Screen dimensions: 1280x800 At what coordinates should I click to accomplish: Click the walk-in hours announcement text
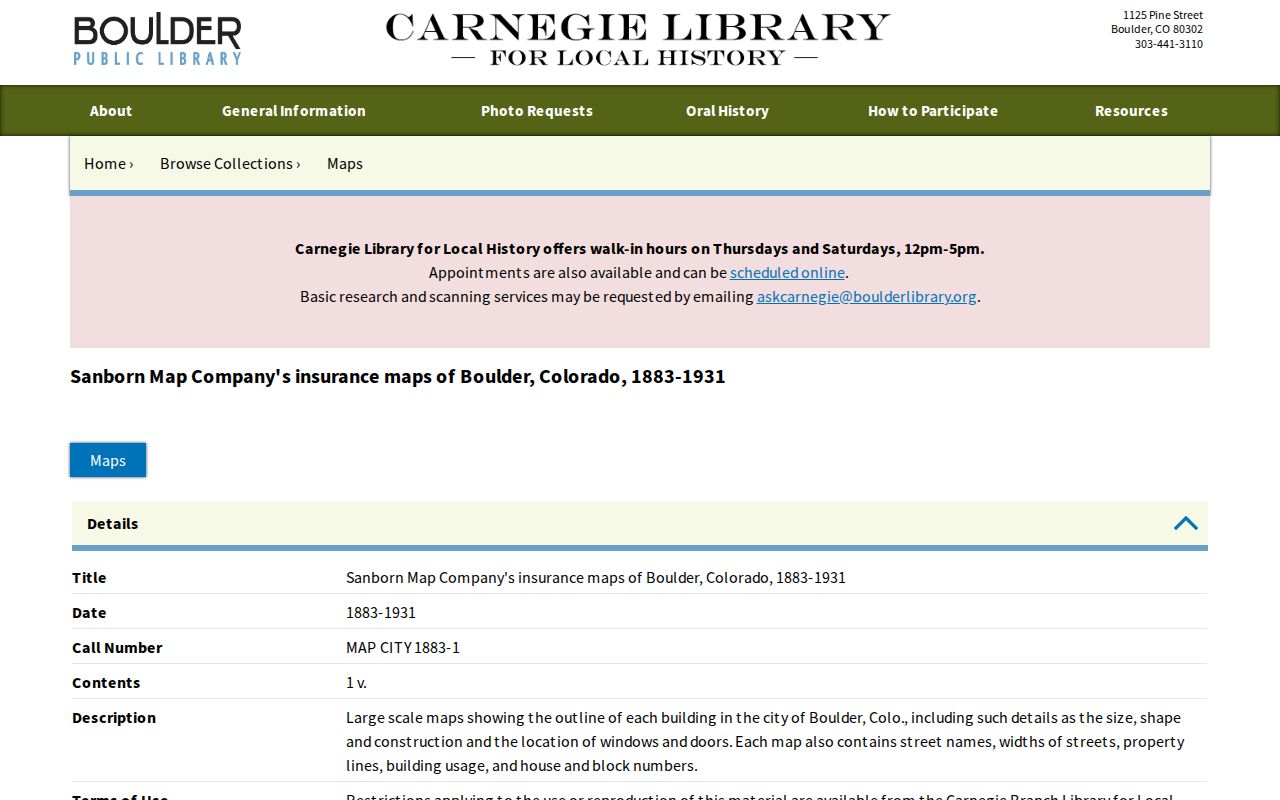coord(640,248)
